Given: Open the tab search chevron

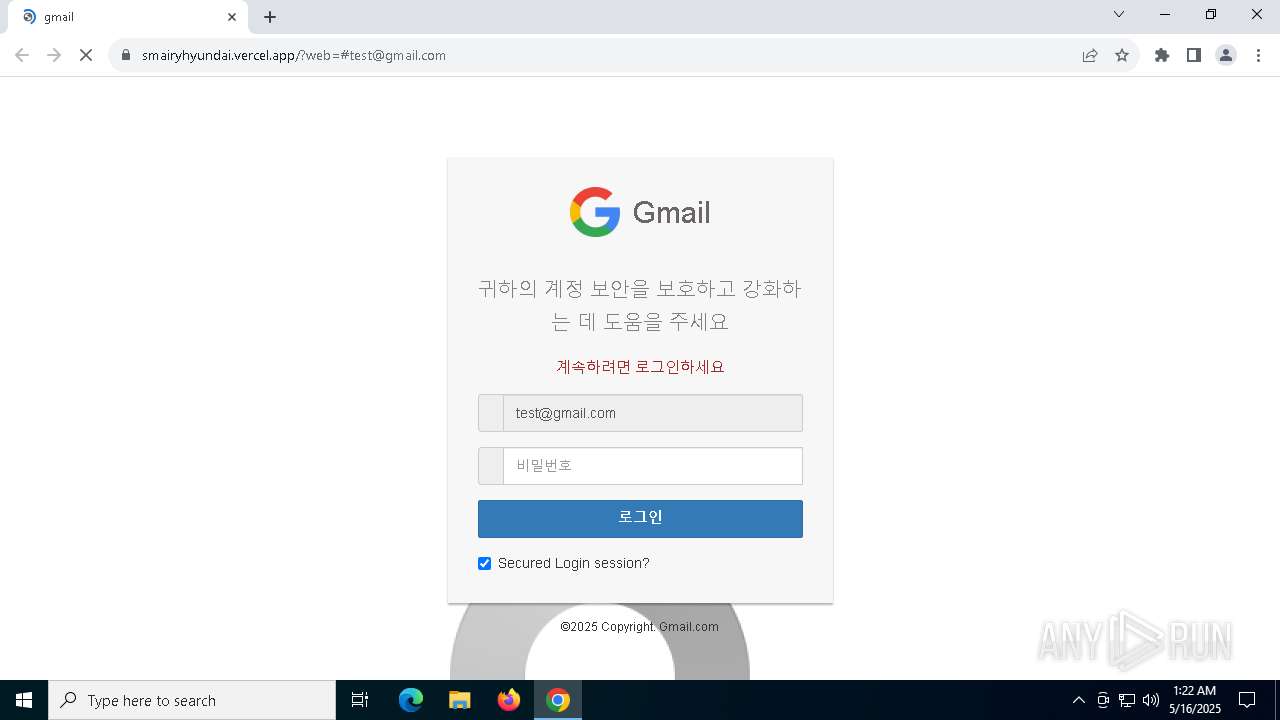Looking at the screenshot, I should tap(1119, 14).
